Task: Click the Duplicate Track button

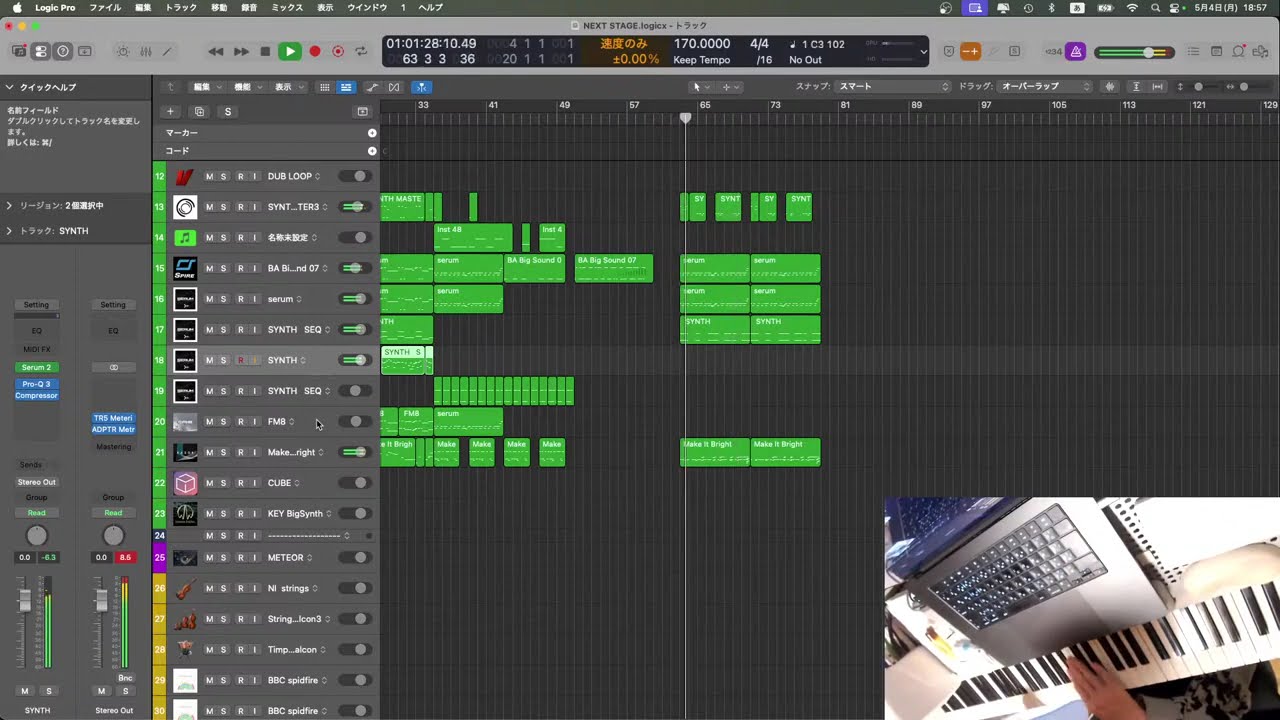Action: 199,111
